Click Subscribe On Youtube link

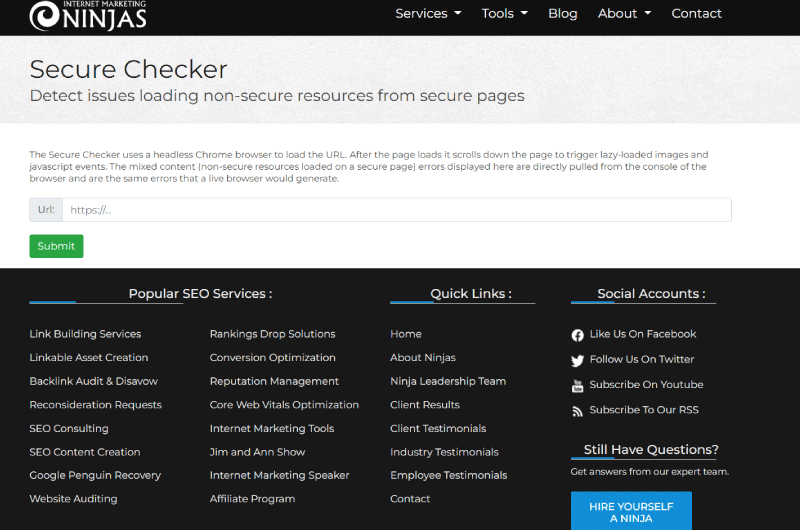(646, 385)
